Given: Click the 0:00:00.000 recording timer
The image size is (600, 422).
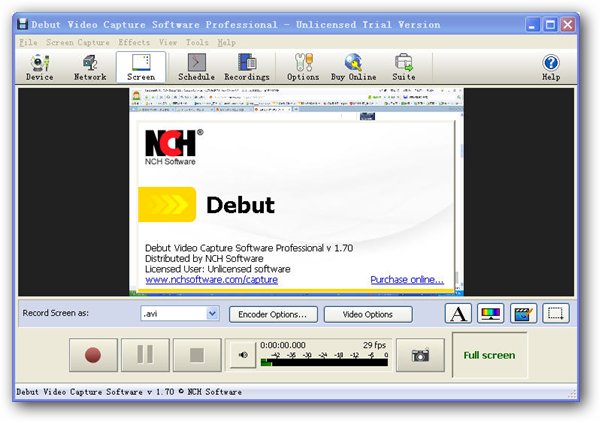Looking at the screenshot, I should pos(283,345).
